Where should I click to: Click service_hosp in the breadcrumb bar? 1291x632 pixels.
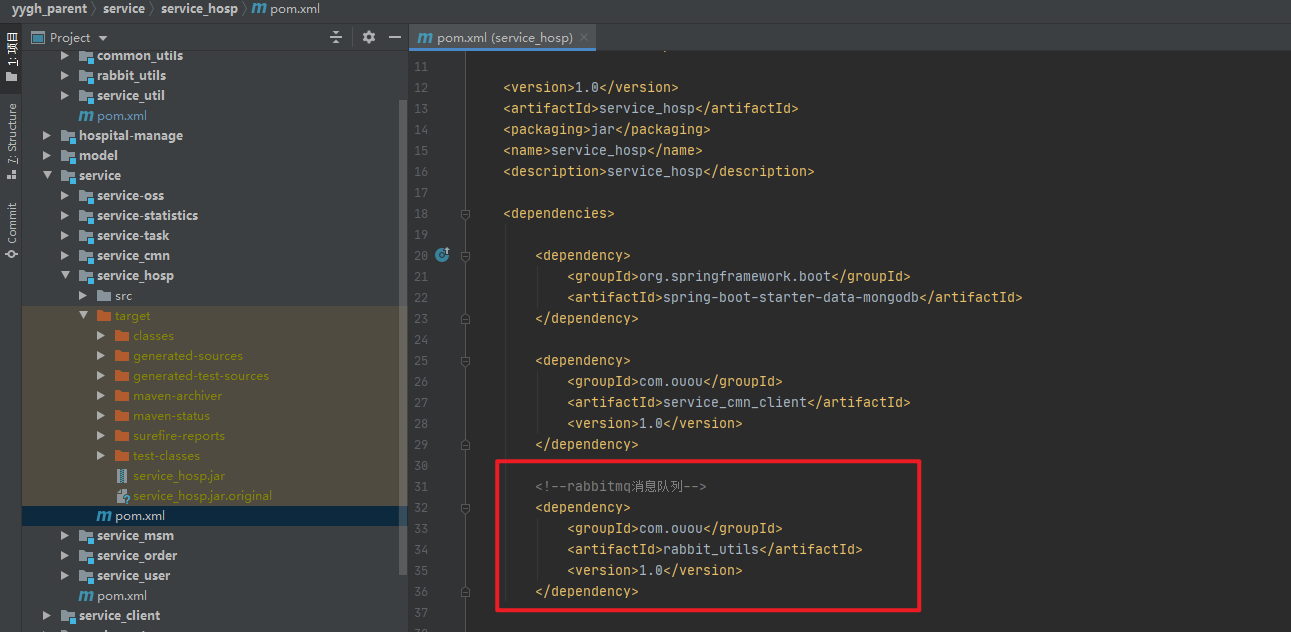point(199,9)
